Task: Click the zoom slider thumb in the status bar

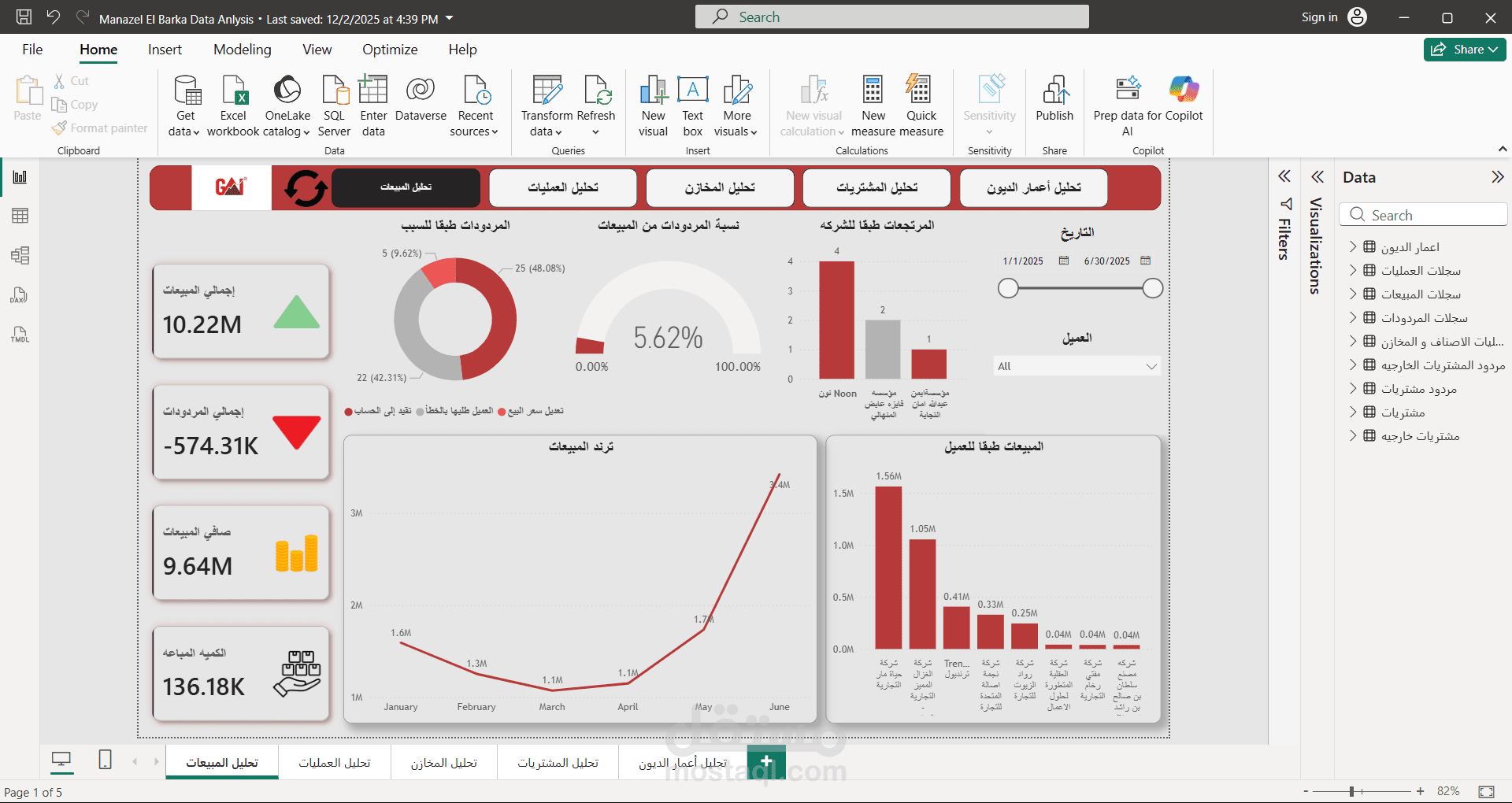Action: 1351,791
